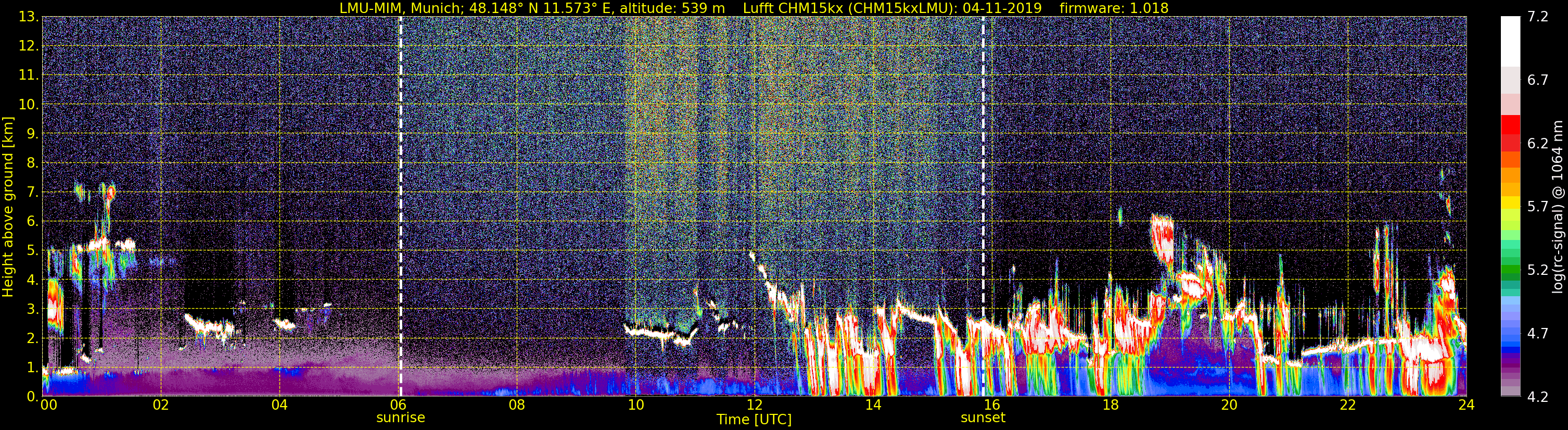Click the 'Height above ground [km]' axis label
Viewport: 1568px width, 430px height.
click(x=8, y=207)
